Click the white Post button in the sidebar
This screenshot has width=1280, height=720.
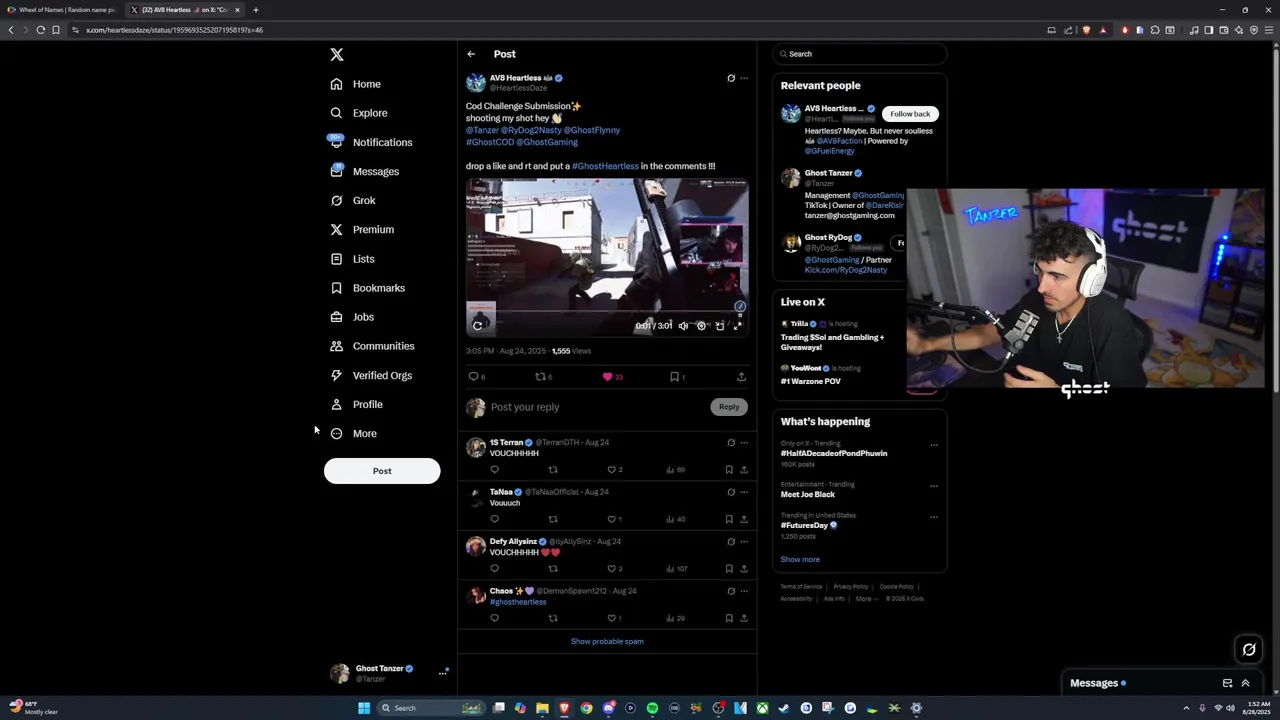[382, 471]
